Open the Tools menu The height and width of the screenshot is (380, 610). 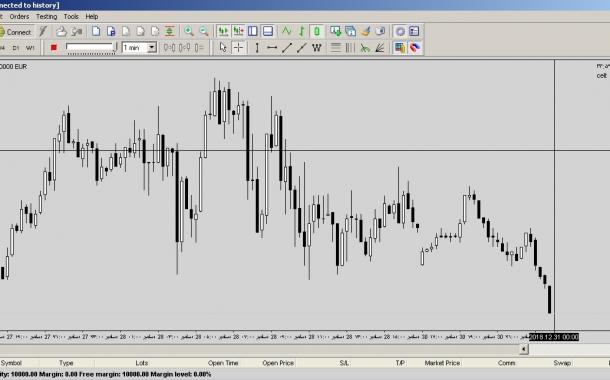click(x=71, y=17)
